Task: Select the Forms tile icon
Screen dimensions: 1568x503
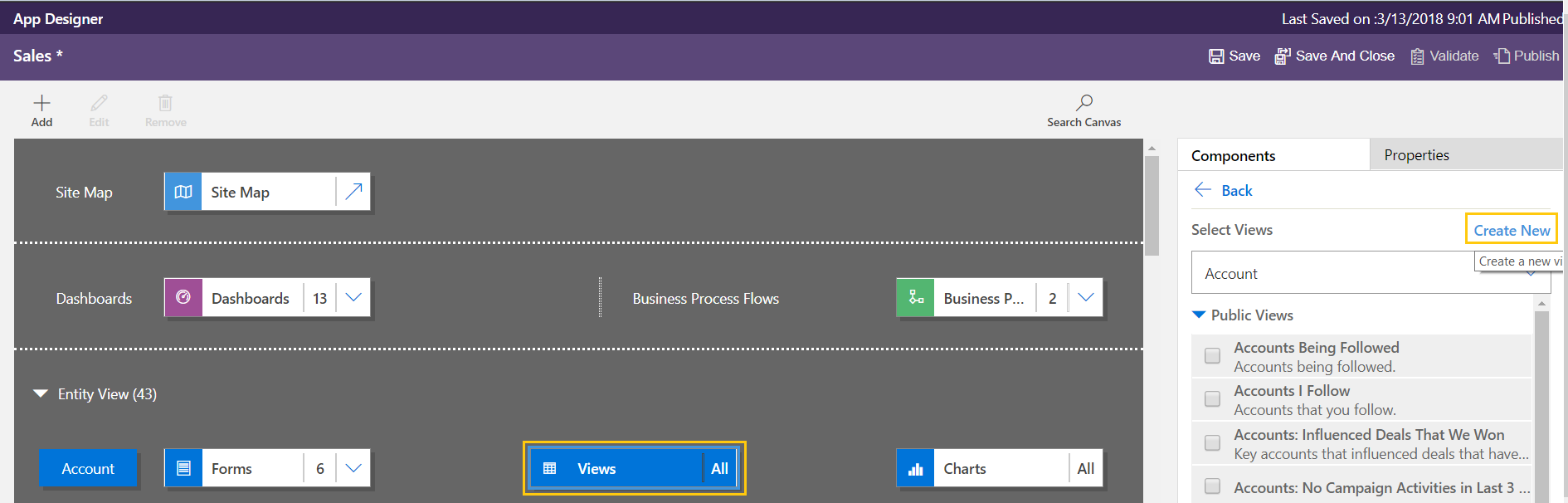Action: [183, 468]
